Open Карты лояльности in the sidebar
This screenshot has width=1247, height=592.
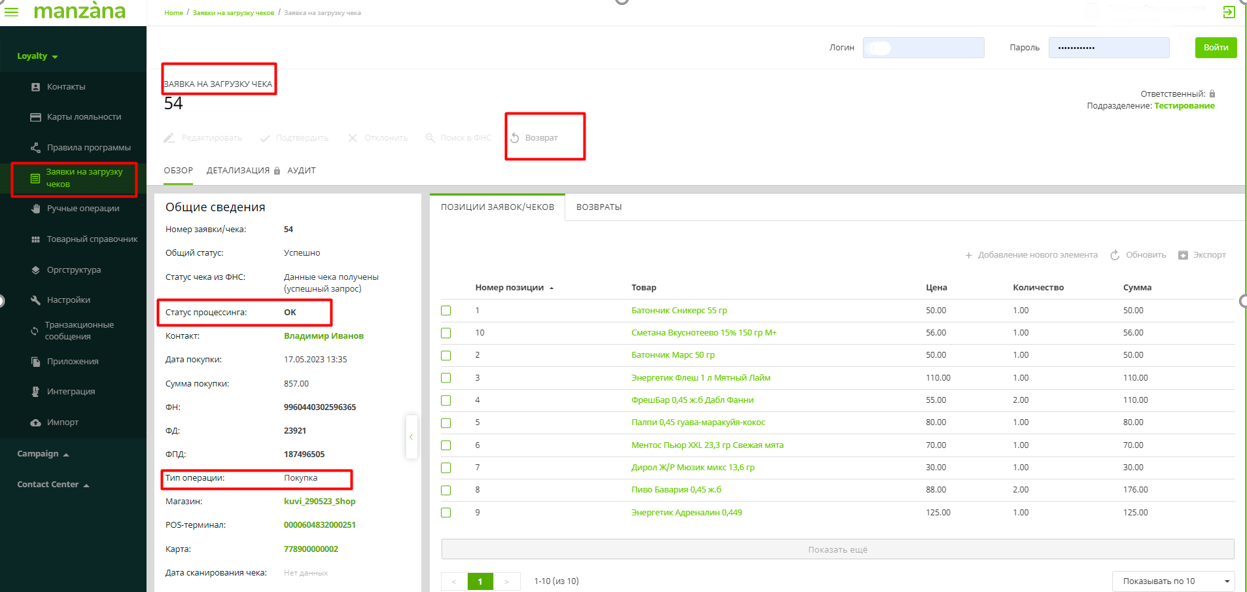tap(83, 117)
